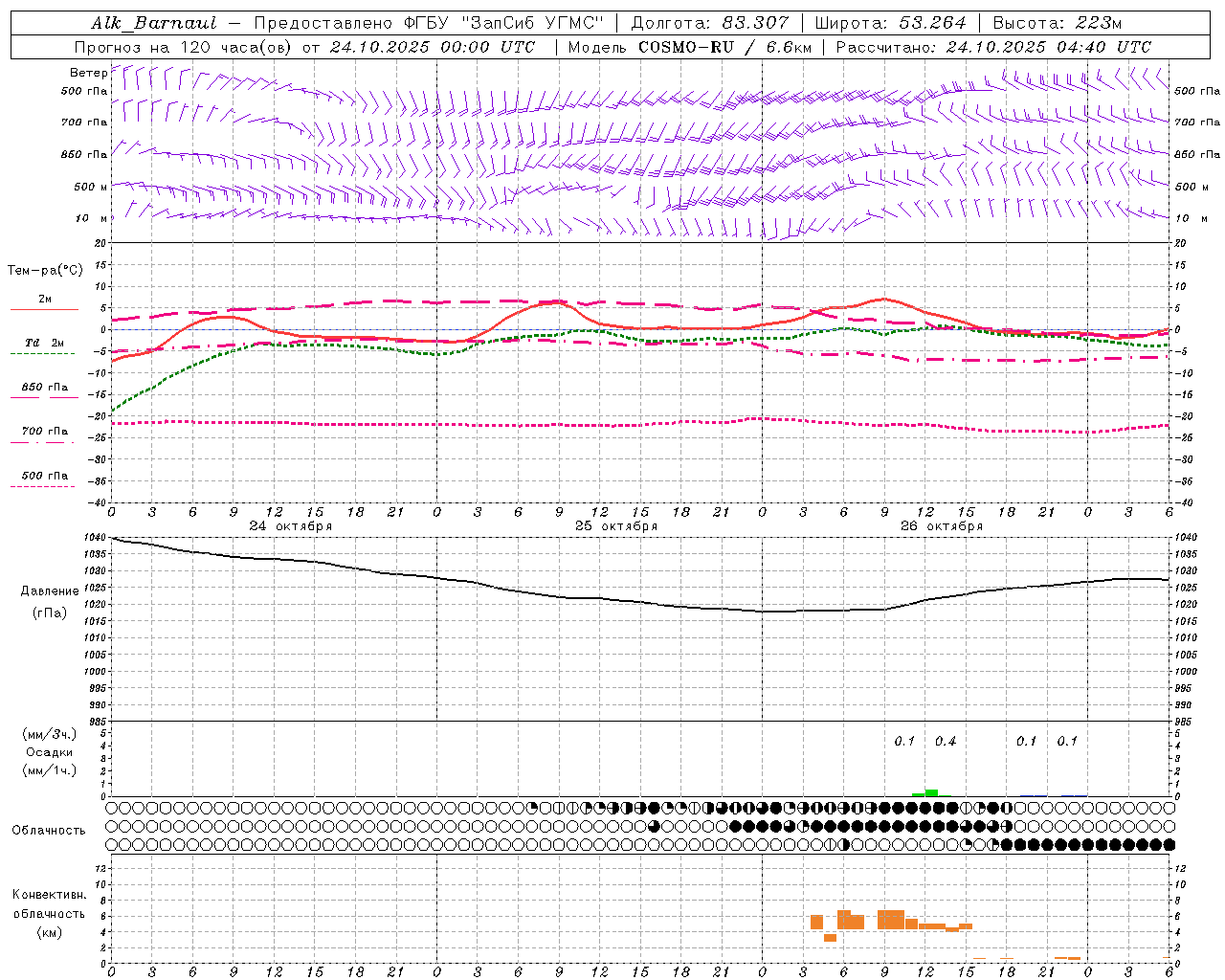Select the provider text "ЗапСиб УГМС"

[534, 23]
